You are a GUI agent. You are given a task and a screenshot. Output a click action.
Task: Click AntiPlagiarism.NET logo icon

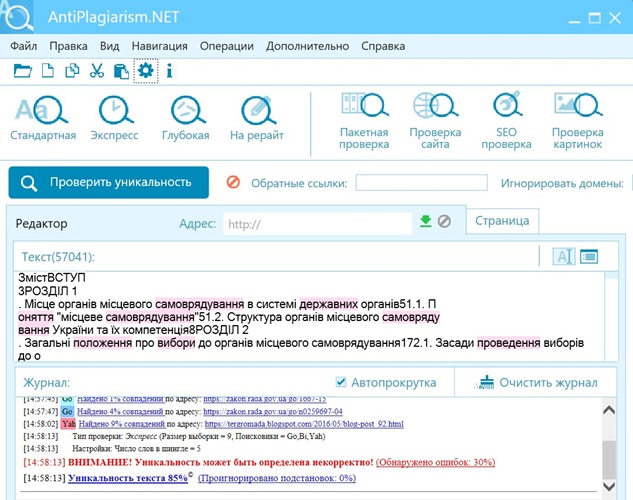pyautogui.click(x=17, y=17)
